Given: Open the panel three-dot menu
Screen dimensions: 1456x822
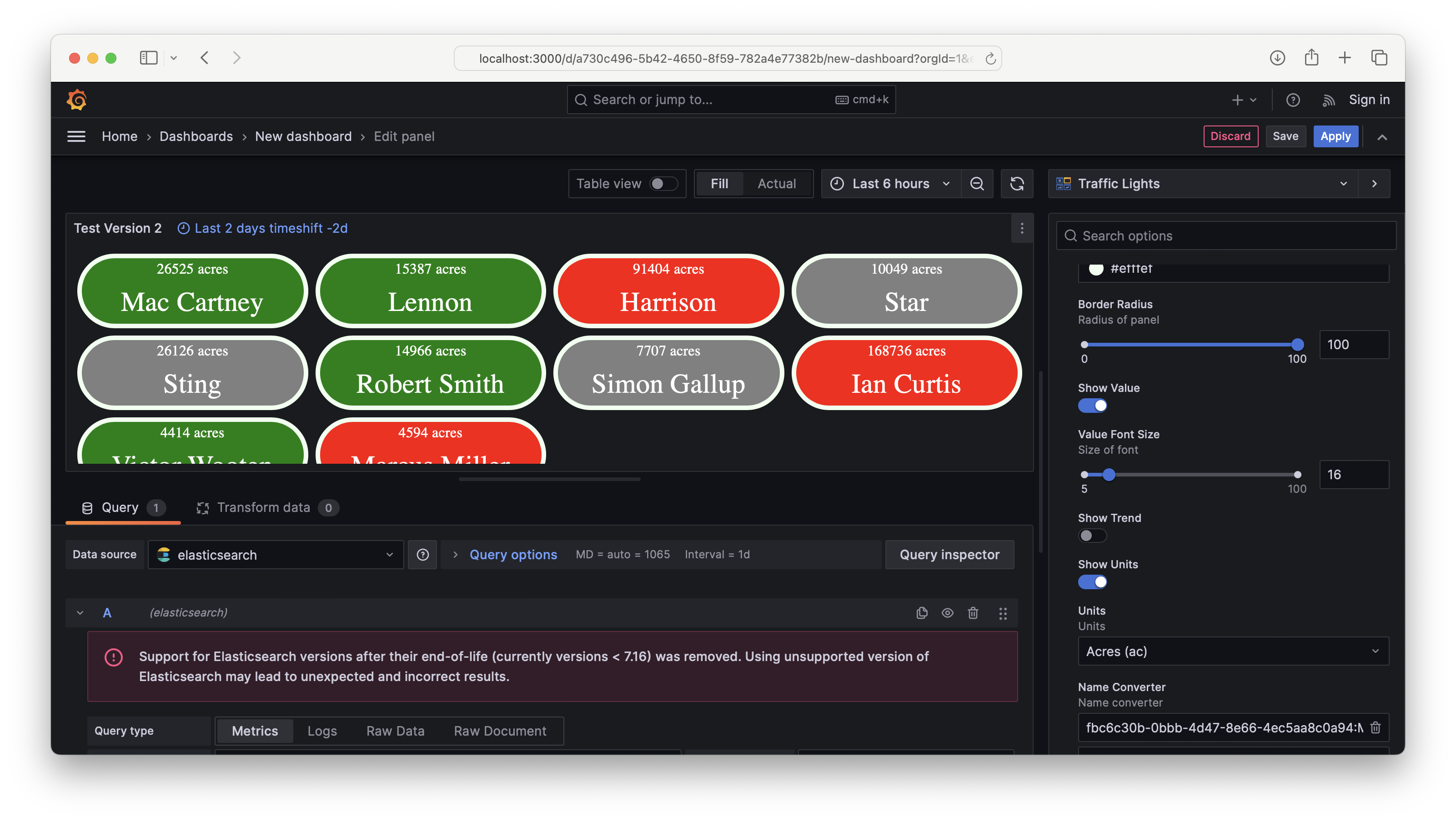Looking at the screenshot, I should tap(1022, 228).
